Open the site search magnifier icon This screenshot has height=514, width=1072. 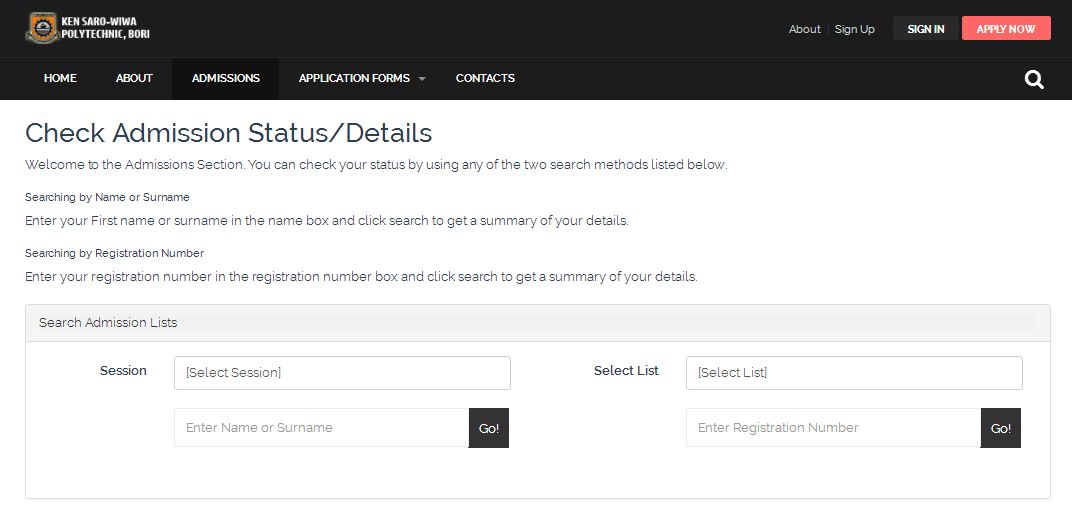coord(1034,79)
